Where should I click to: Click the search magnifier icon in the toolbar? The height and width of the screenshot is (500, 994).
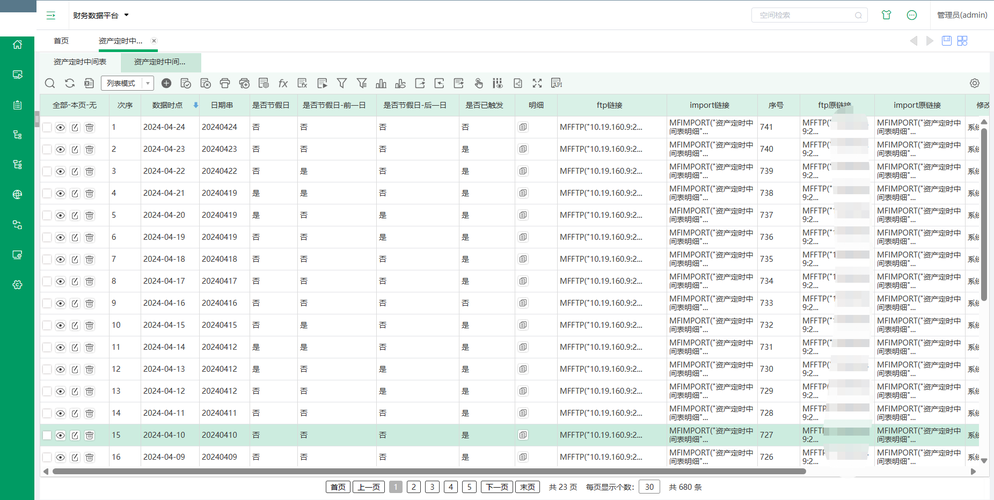click(50, 83)
